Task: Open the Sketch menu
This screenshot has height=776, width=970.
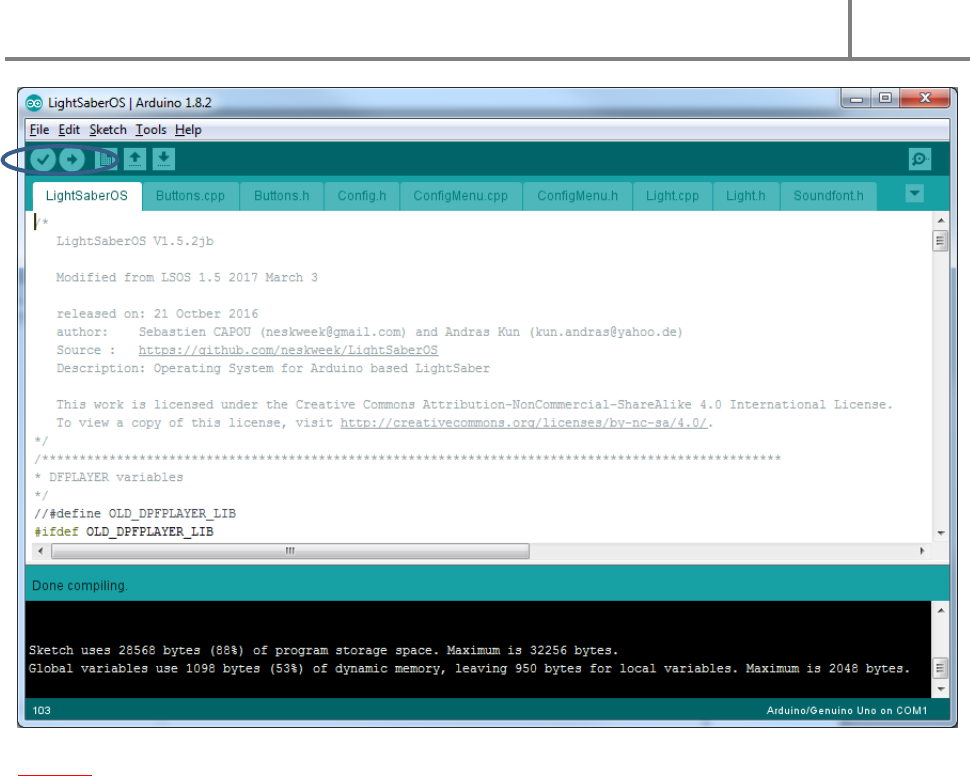Action: (108, 130)
